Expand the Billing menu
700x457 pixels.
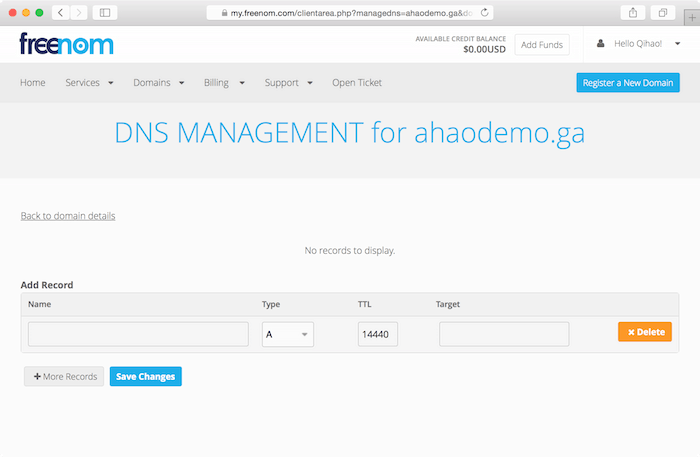[x=224, y=83]
